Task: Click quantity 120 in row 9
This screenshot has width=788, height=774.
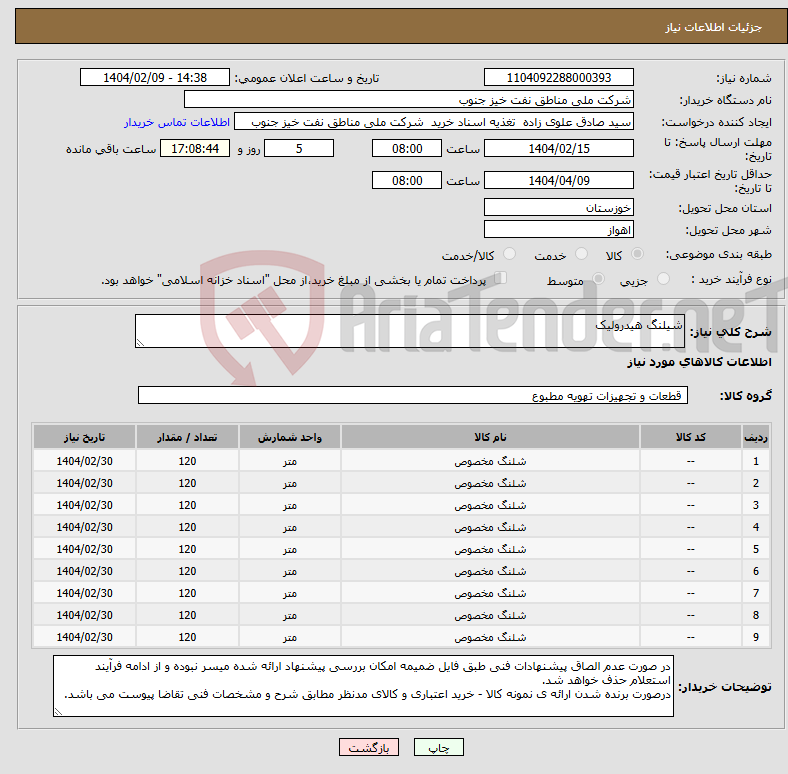Action: pos(187,637)
